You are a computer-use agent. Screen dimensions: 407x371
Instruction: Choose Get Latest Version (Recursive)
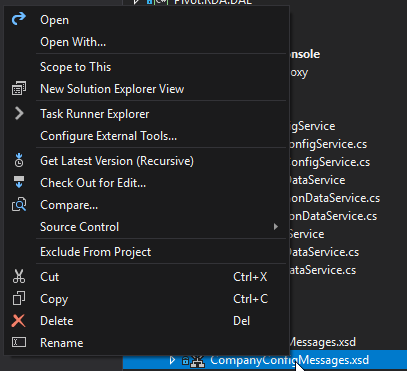pos(146,161)
